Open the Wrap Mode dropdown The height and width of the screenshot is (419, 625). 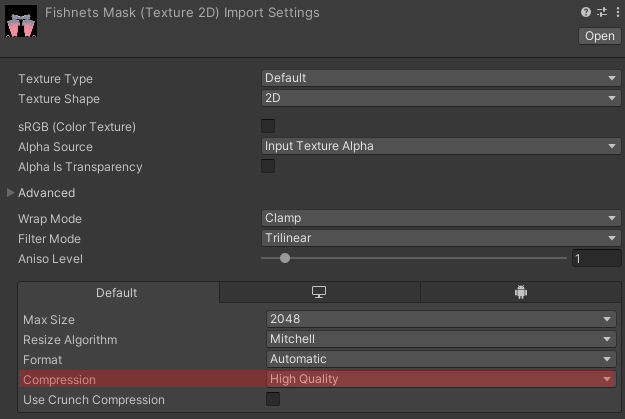(440, 218)
